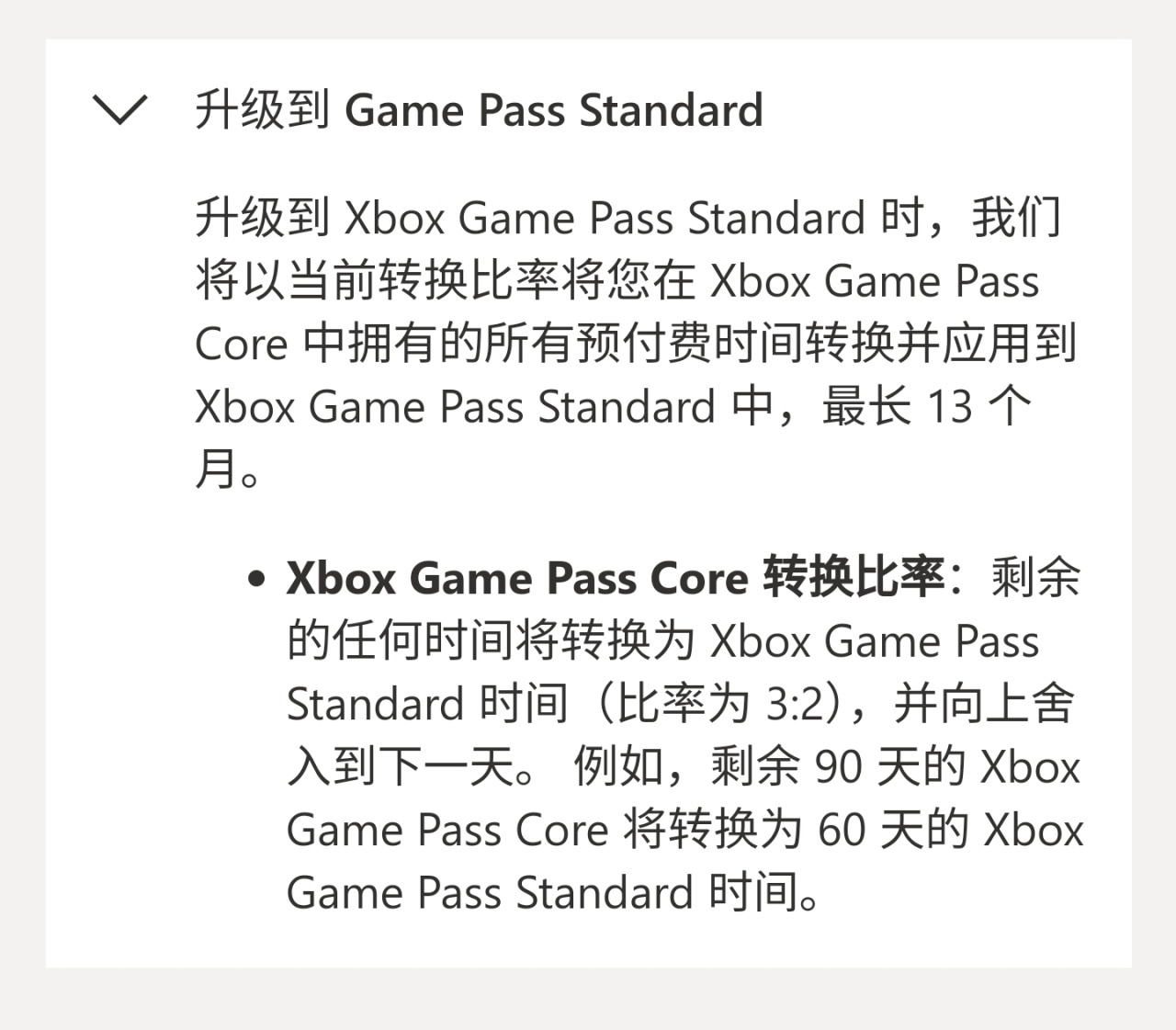
Task: Click 的任何时间将转换为 in the bullet text
Action: (x=491, y=641)
